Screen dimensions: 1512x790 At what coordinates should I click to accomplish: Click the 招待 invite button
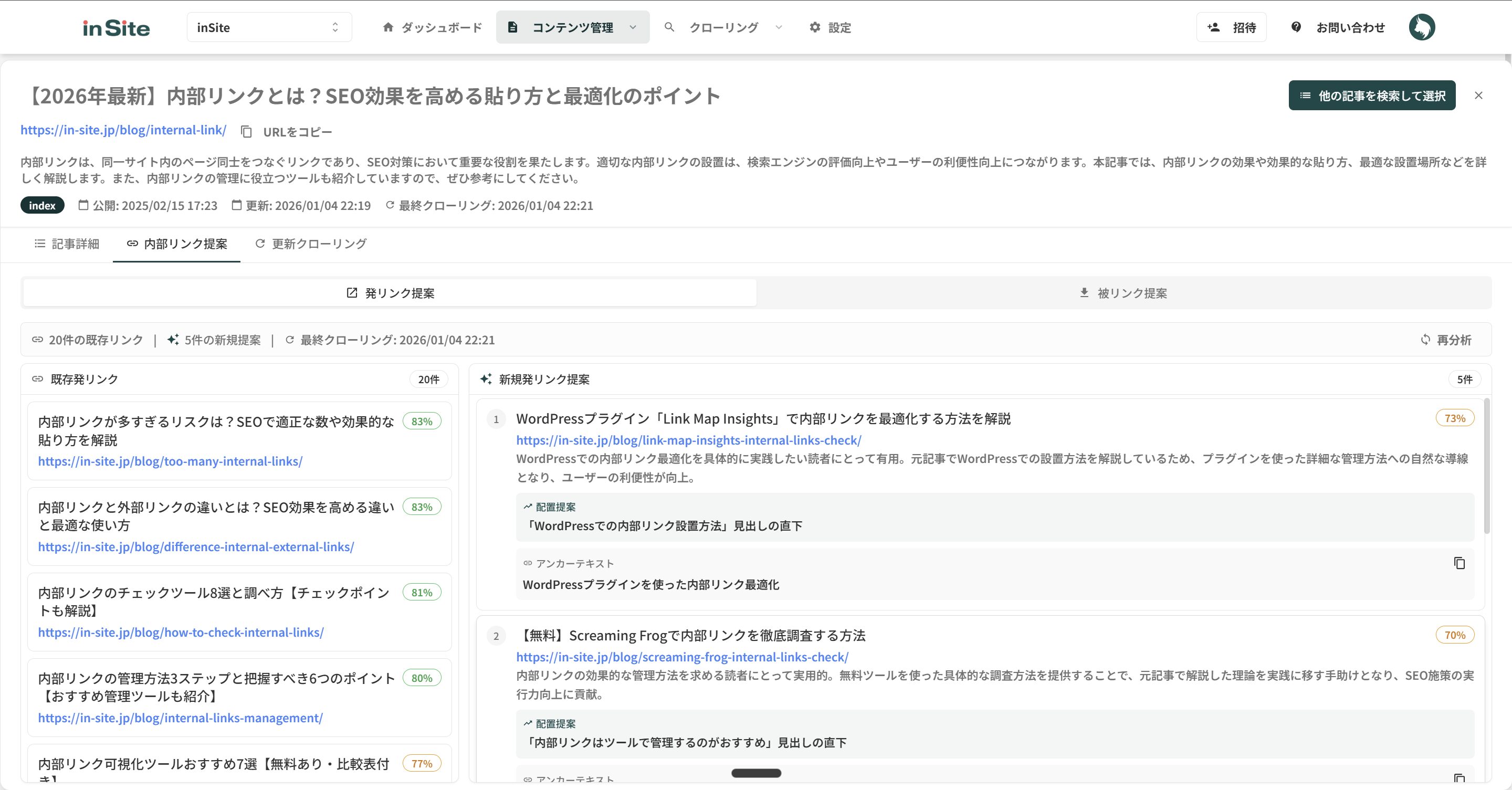(x=1231, y=27)
